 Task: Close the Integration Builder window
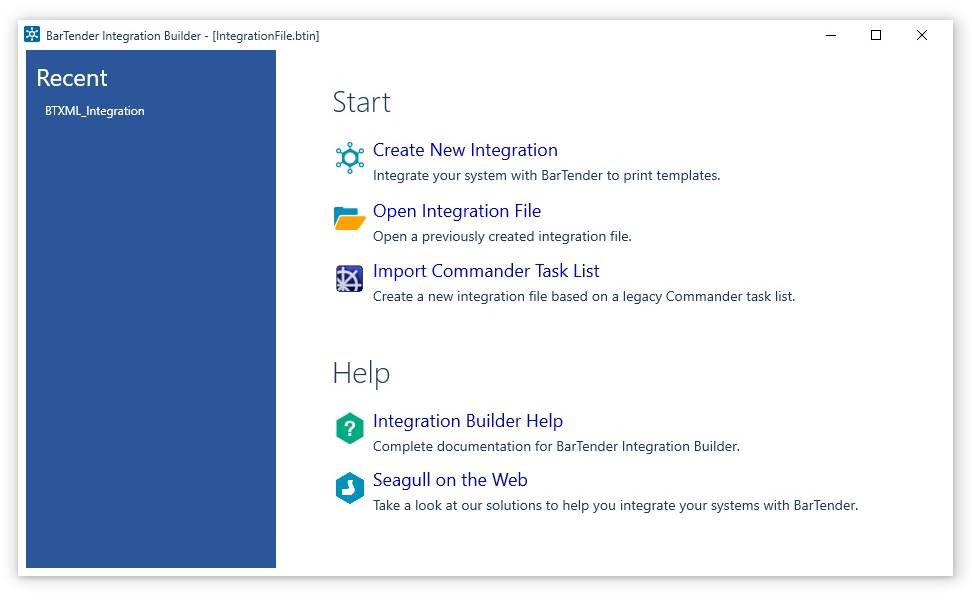pyautogui.click(x=922, y=35)
